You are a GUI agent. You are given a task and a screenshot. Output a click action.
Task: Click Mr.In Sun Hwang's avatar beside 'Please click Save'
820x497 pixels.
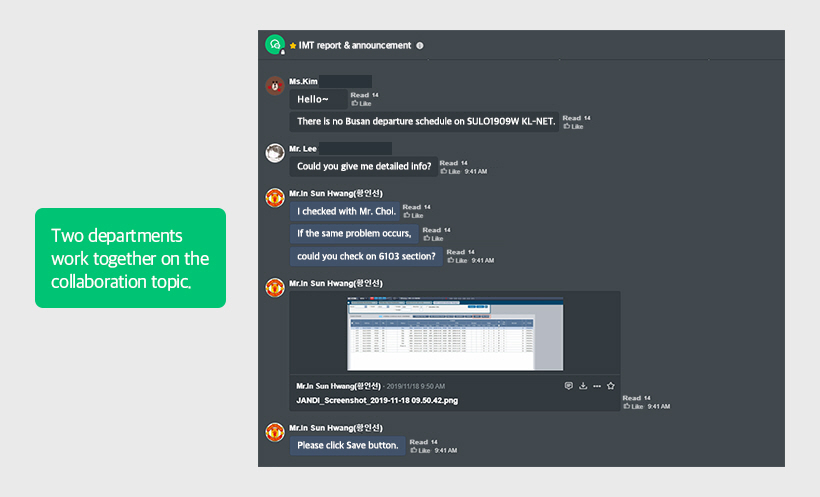(x=275, y=432)
